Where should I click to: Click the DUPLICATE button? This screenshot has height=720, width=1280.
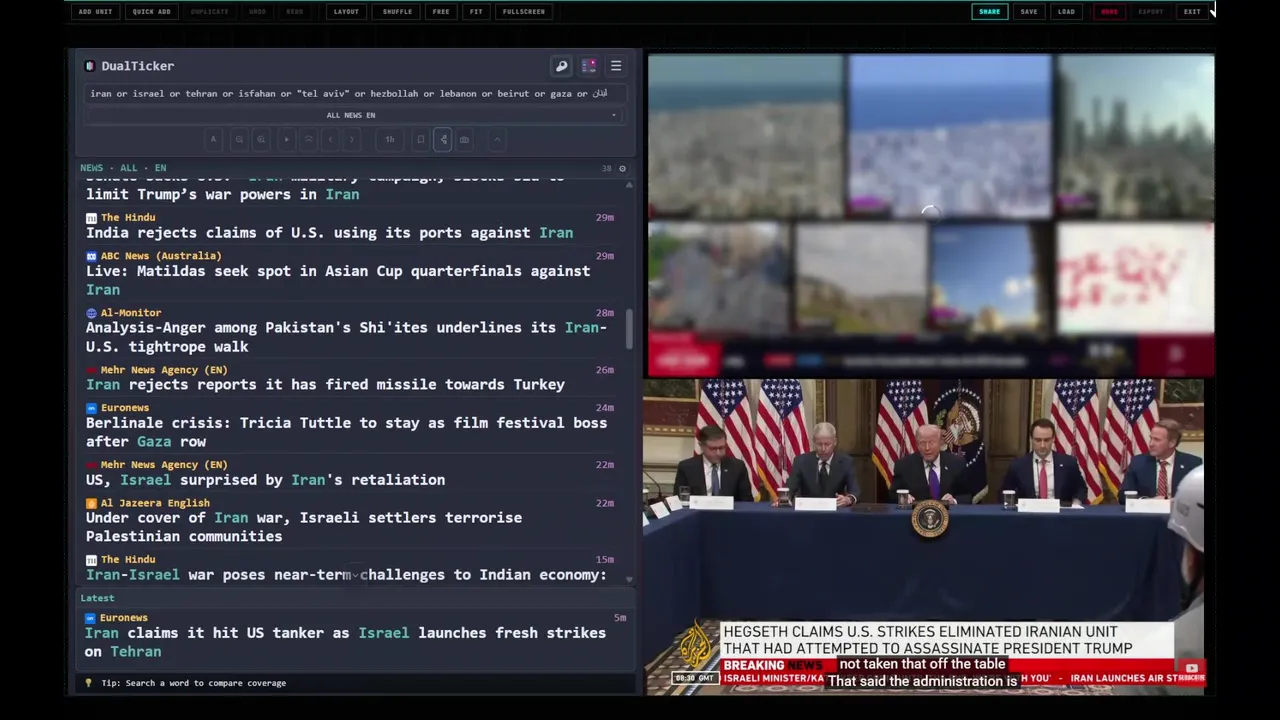(x=209, y=12)
